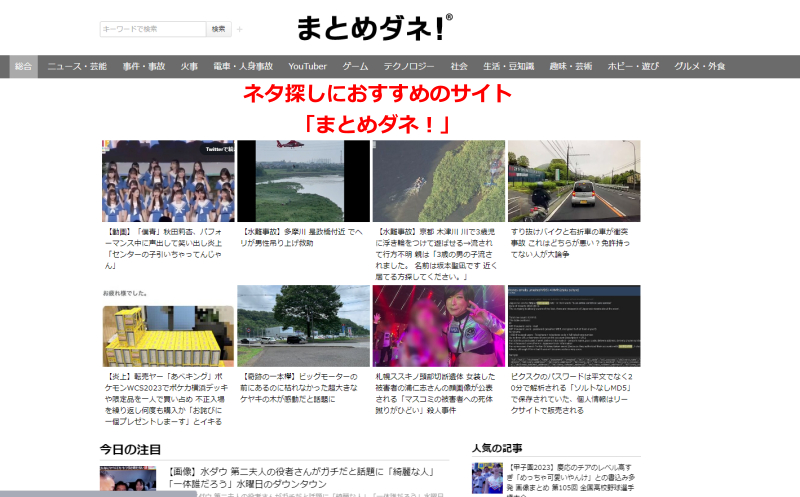This screenshot has width=800, height=497.
Task: Open the 生活・豆知識 category
Action: point(509,66)
